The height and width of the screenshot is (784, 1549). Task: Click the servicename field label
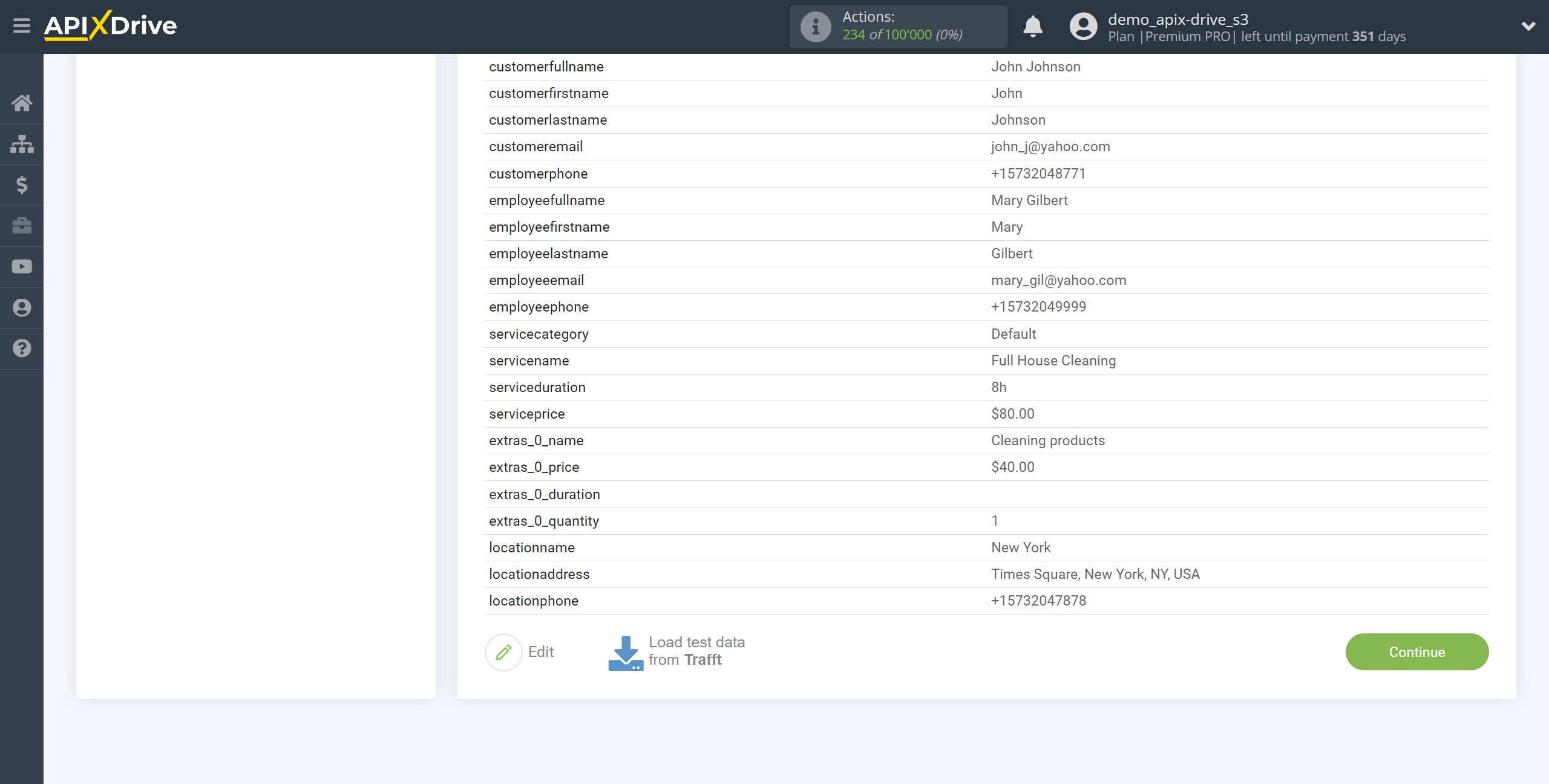[529, 361]
